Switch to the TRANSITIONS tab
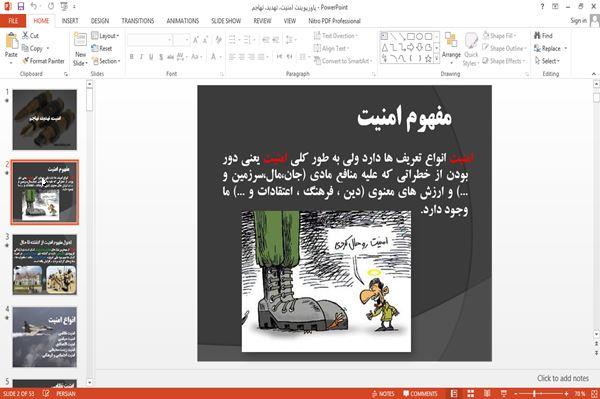 (138, 21)
